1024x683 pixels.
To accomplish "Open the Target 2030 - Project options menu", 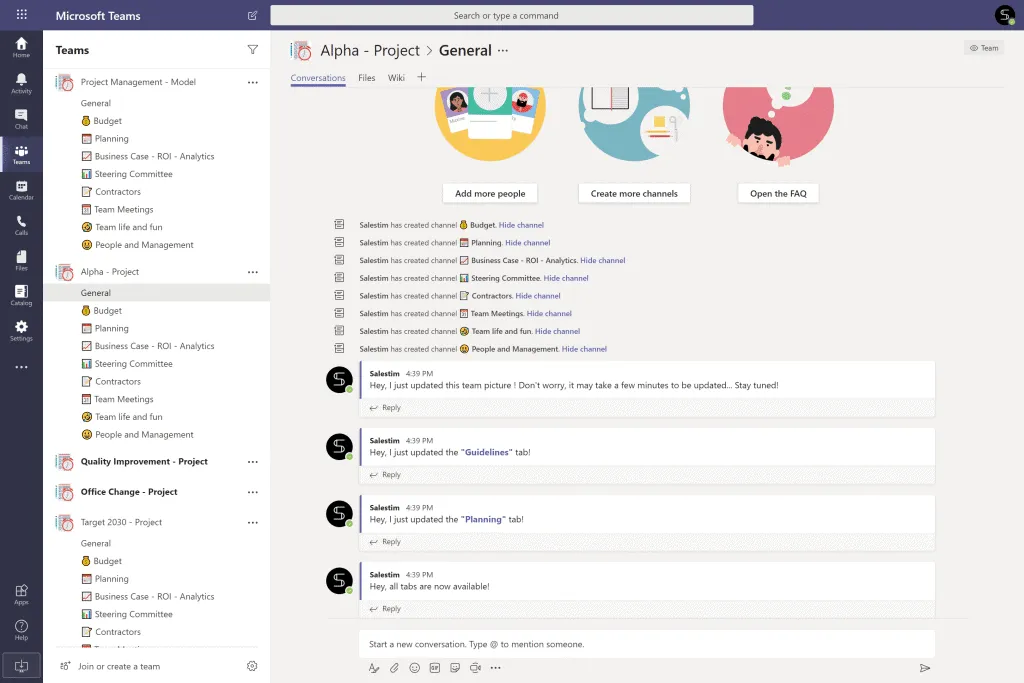I will point(252,521).
